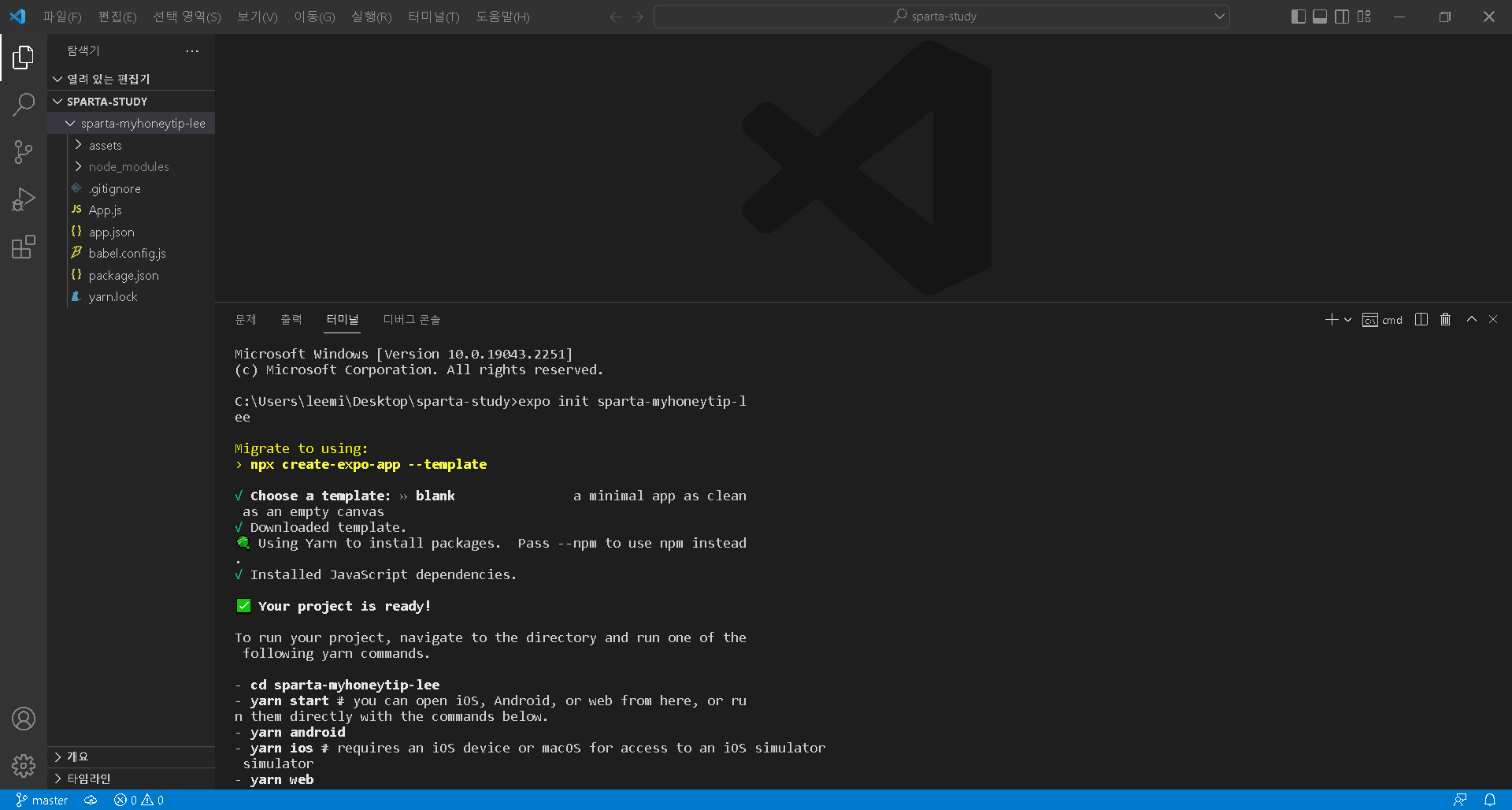This screenshot has width=1512, height=810.
Task: Open the Extensions view
Action: [x=24, y=247]
